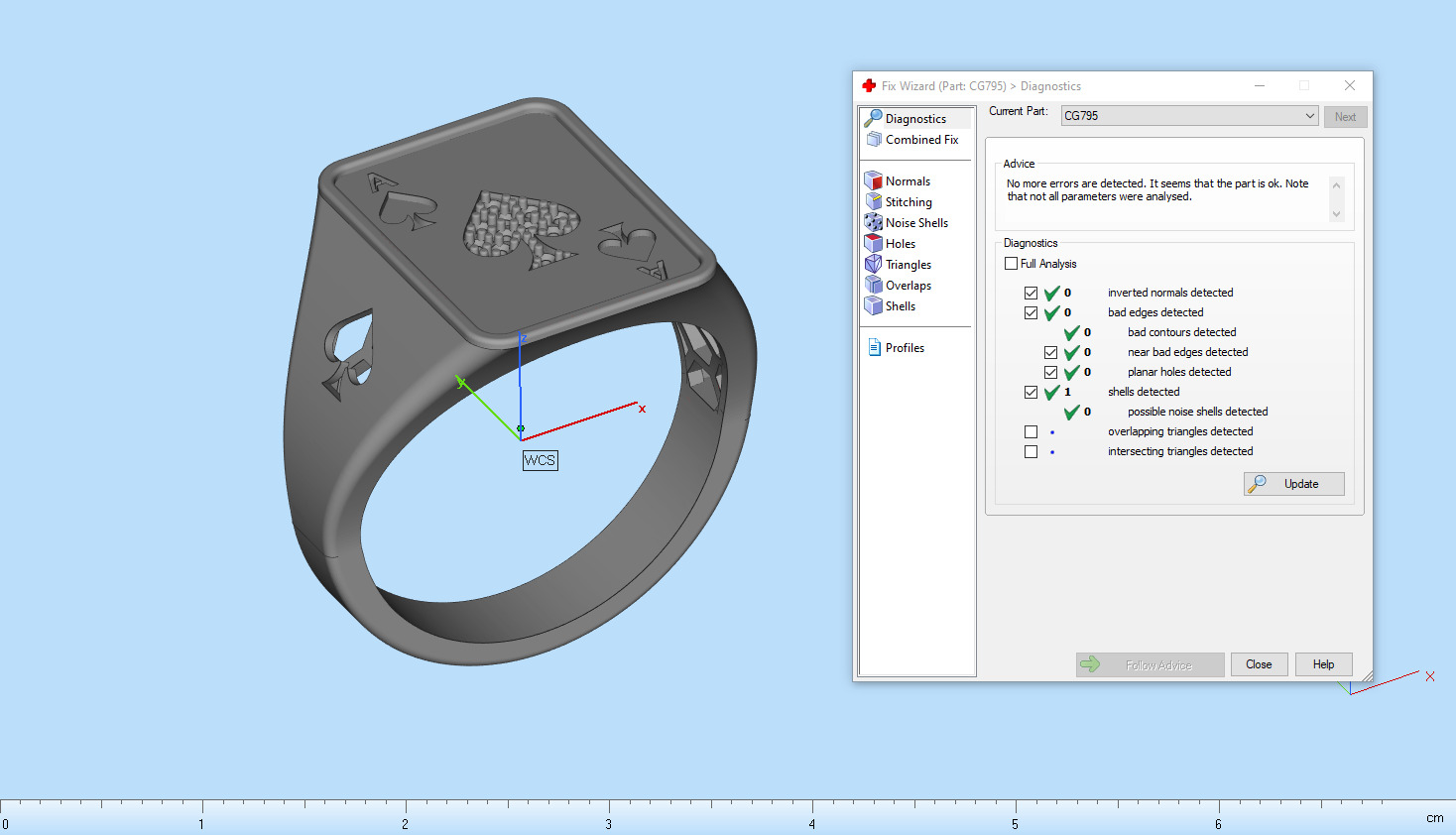
Task: Enable intersecting triangles detected checkbox
Action: click(x=1031, y=451)
